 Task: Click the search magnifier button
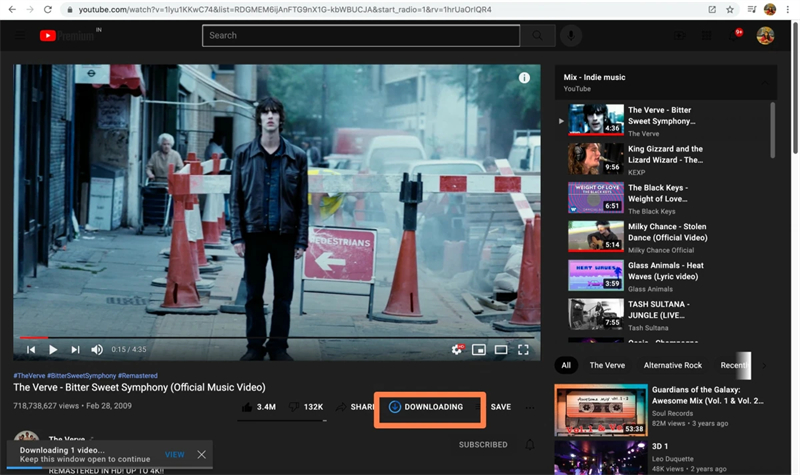tap(537, 35)
